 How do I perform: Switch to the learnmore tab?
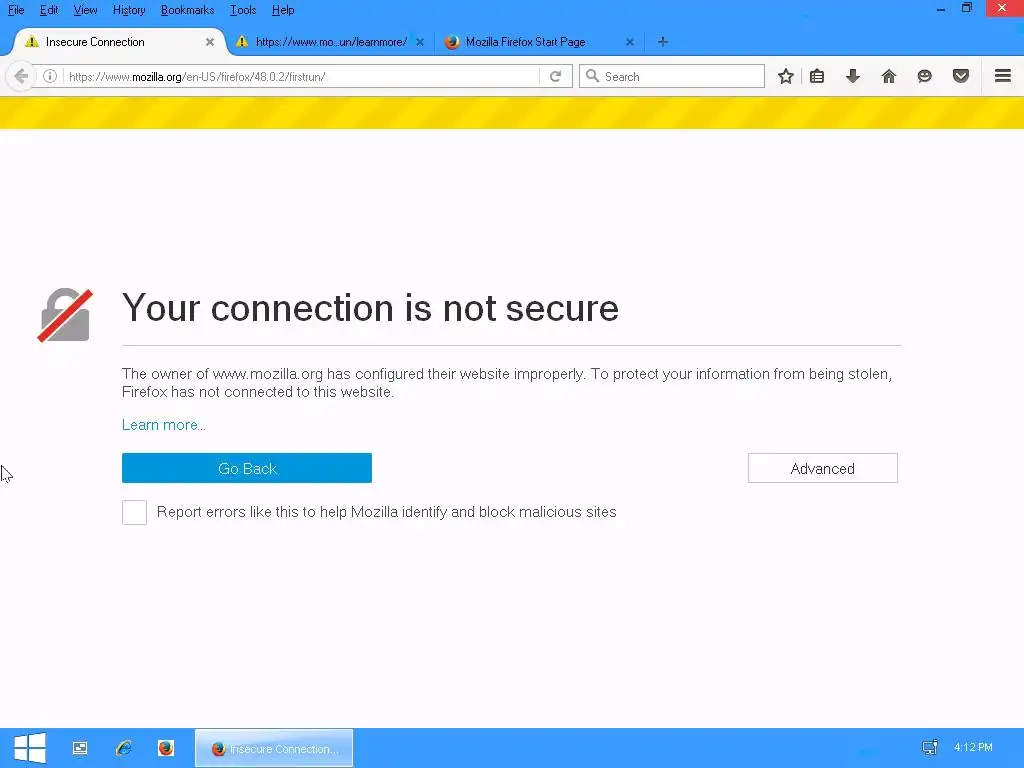tap(330, 42)
